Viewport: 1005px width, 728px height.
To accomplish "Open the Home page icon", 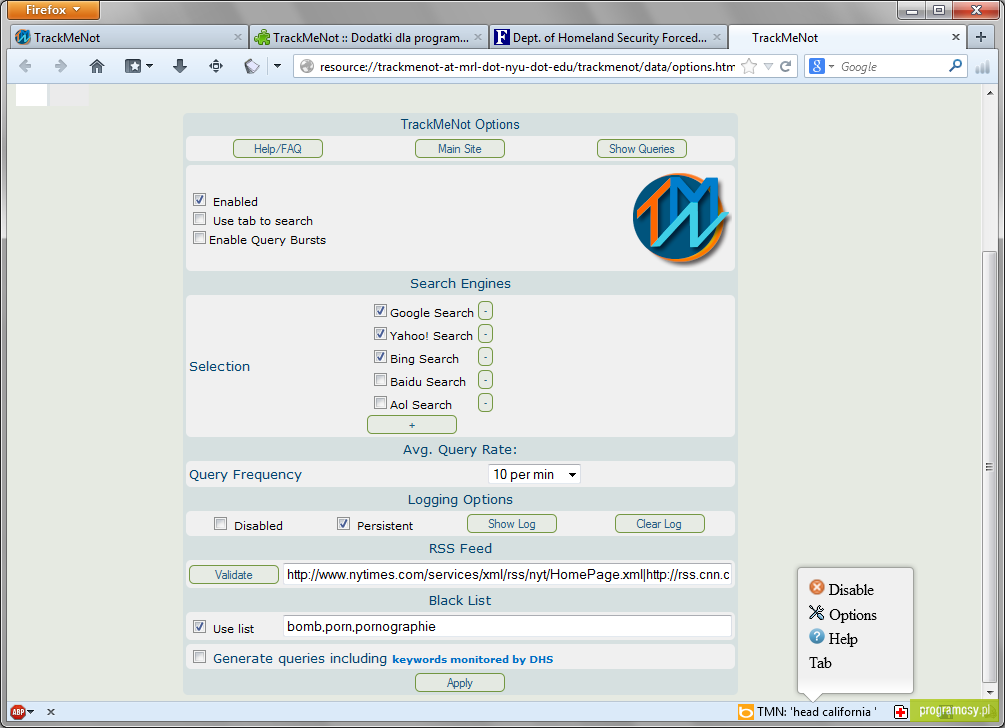I will click(97, 66).
